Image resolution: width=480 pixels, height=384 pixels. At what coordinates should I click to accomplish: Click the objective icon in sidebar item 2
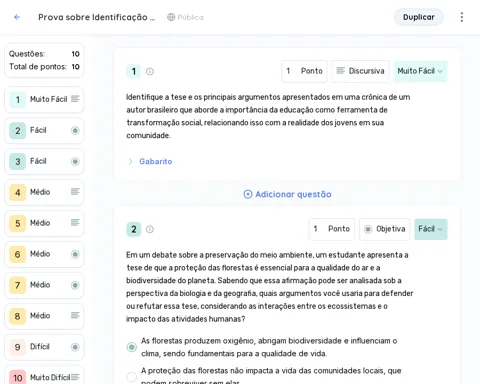(x=75, y=131)
